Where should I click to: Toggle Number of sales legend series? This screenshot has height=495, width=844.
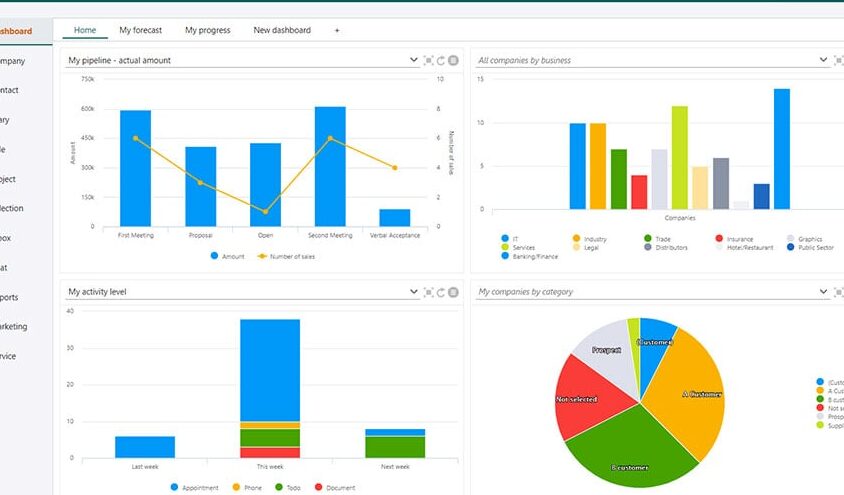[286, 257]
